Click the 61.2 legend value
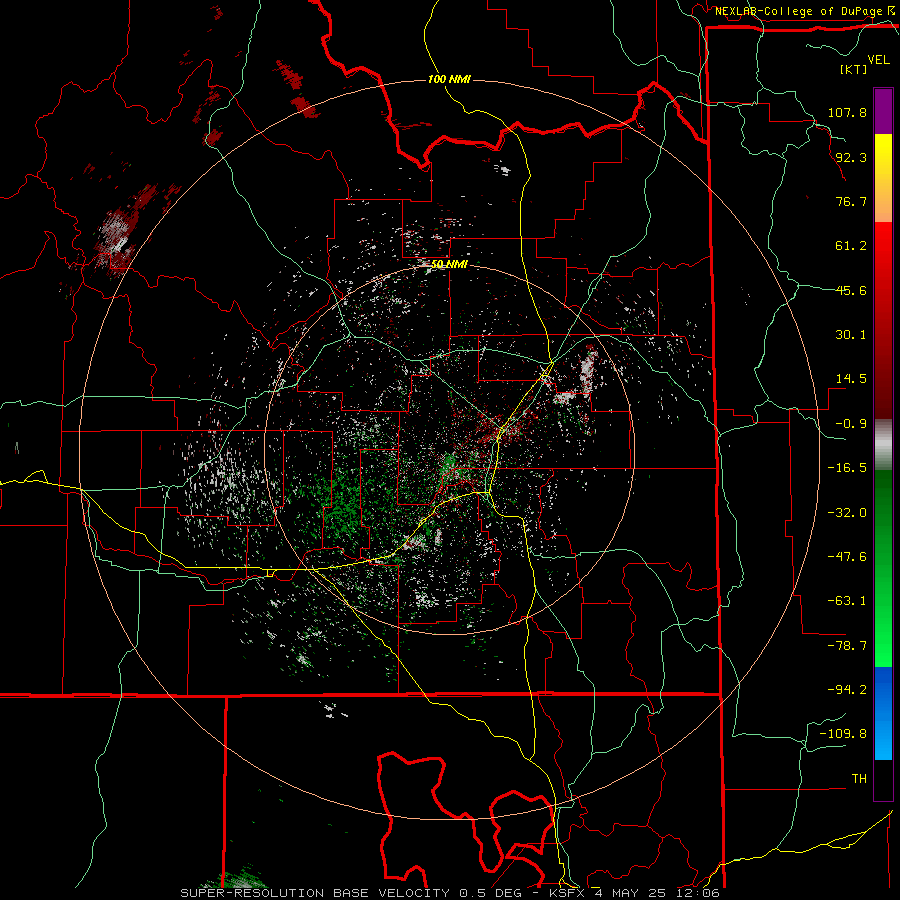Screen dimensions: 900x900 click(851, 246)
